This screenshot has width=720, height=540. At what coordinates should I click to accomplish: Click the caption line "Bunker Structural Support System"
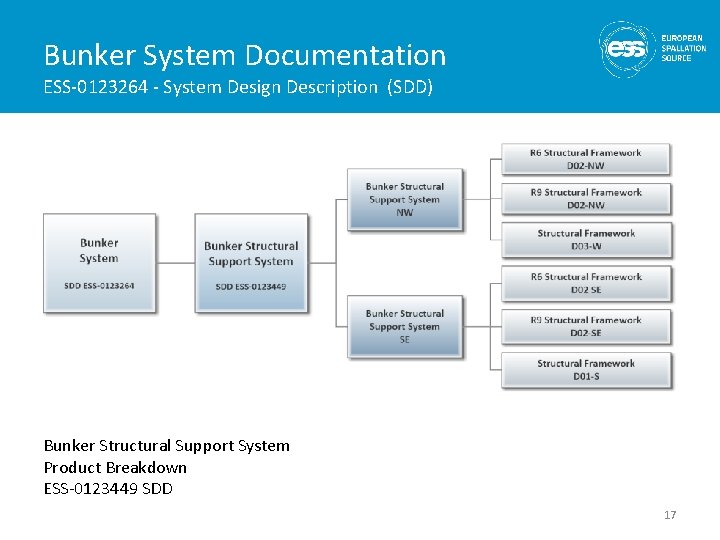pos(167,445)
